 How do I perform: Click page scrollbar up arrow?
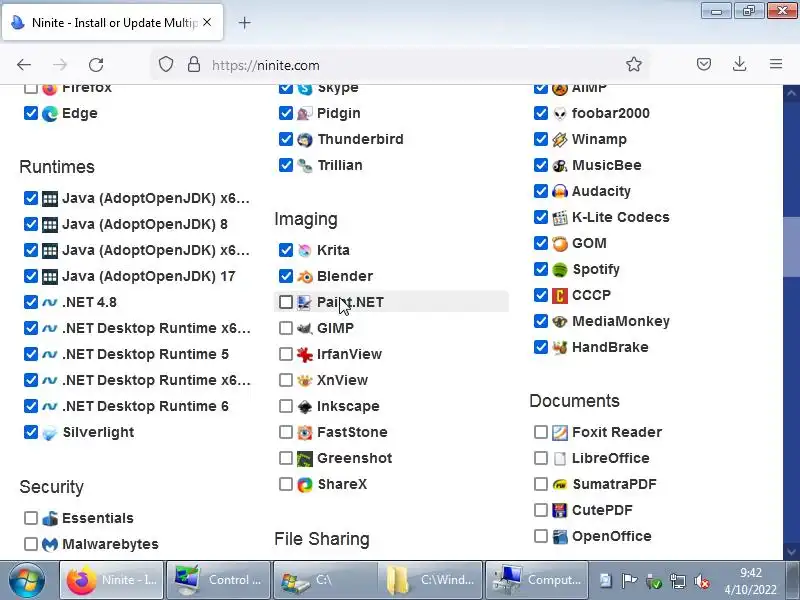791,93
